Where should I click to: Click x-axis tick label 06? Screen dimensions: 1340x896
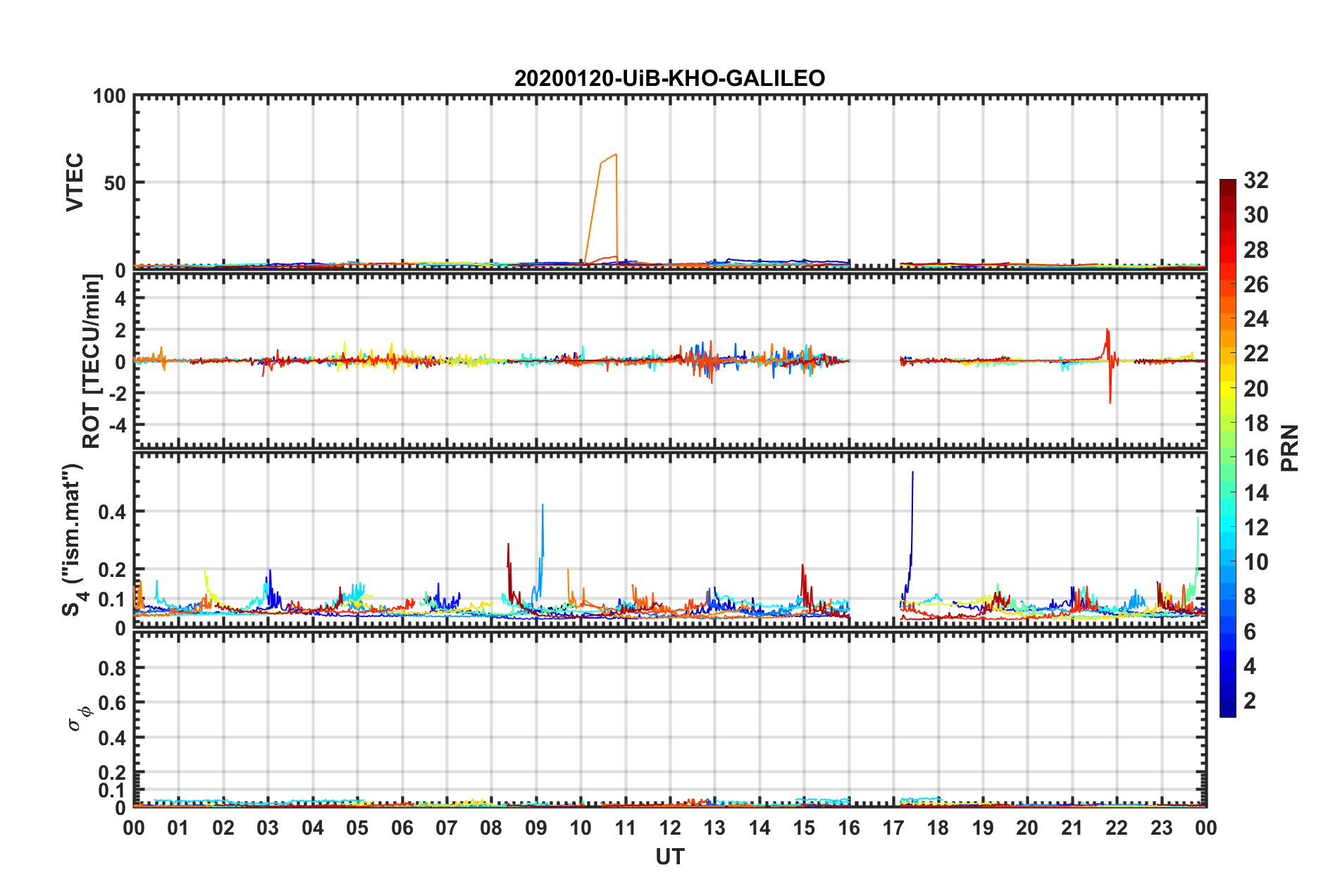[402, 828]
